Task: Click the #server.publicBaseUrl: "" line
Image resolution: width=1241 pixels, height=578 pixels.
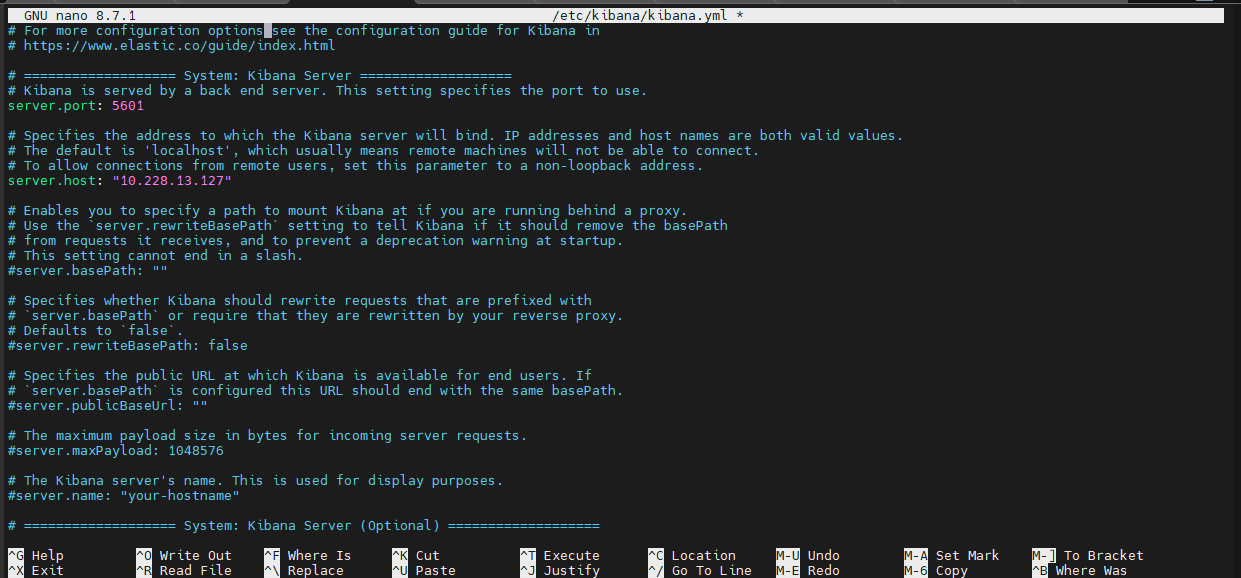Action: (108, 406)
